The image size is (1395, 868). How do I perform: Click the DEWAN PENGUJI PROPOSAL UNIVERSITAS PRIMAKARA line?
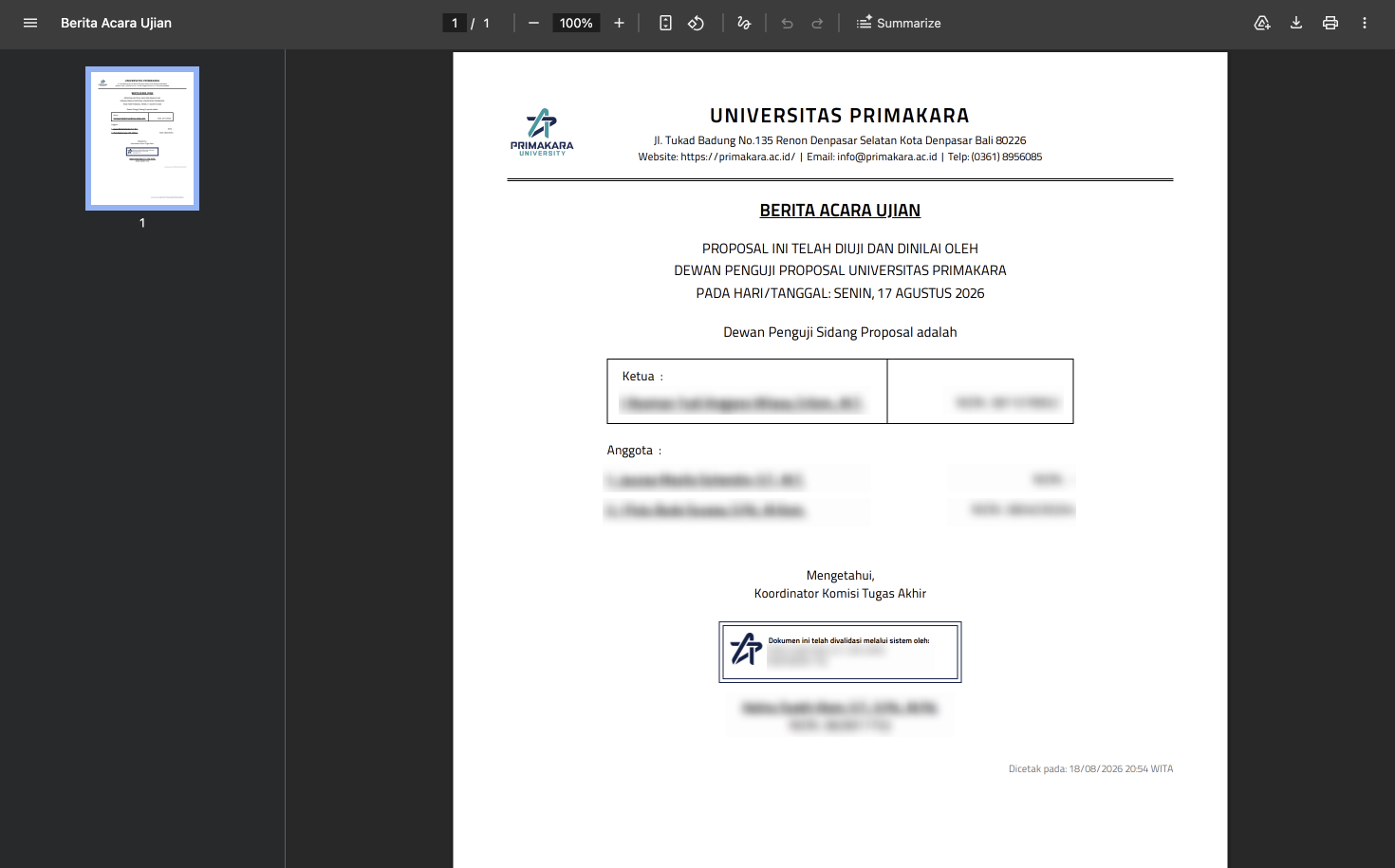pyautogui.click(x=840, y=270)
